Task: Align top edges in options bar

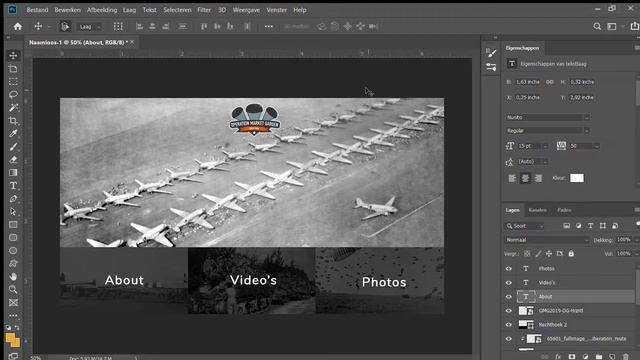Action: [204, 27]
